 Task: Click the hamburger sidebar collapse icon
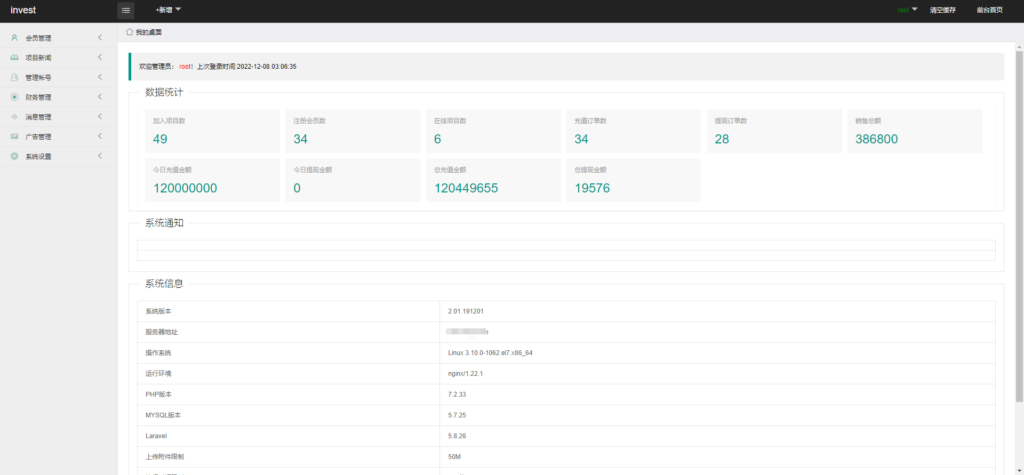pyautogui.click(x=126, y=10)
